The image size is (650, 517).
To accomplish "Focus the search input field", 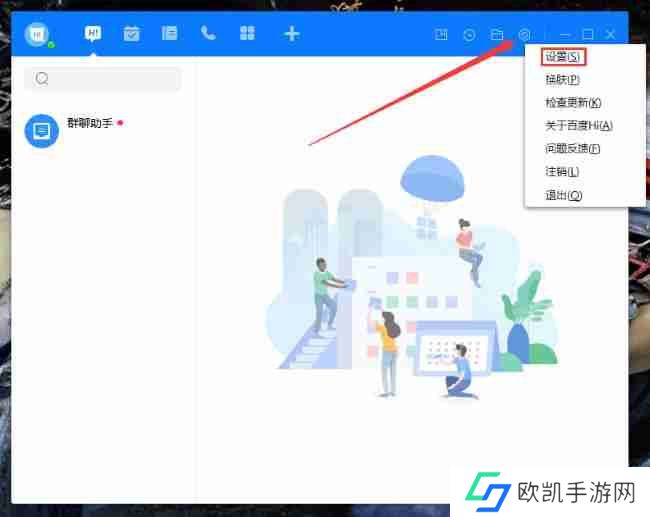I will pos(102,78).
